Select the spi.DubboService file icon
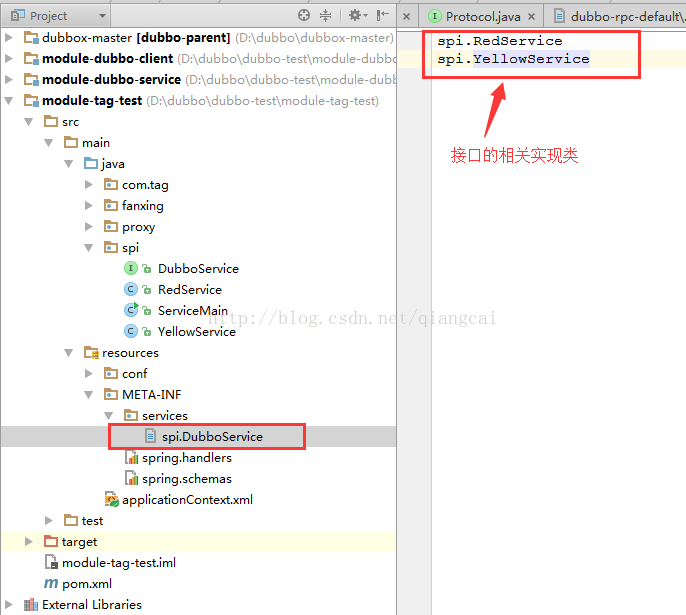The image size is (686, 615). pos(150,436)
